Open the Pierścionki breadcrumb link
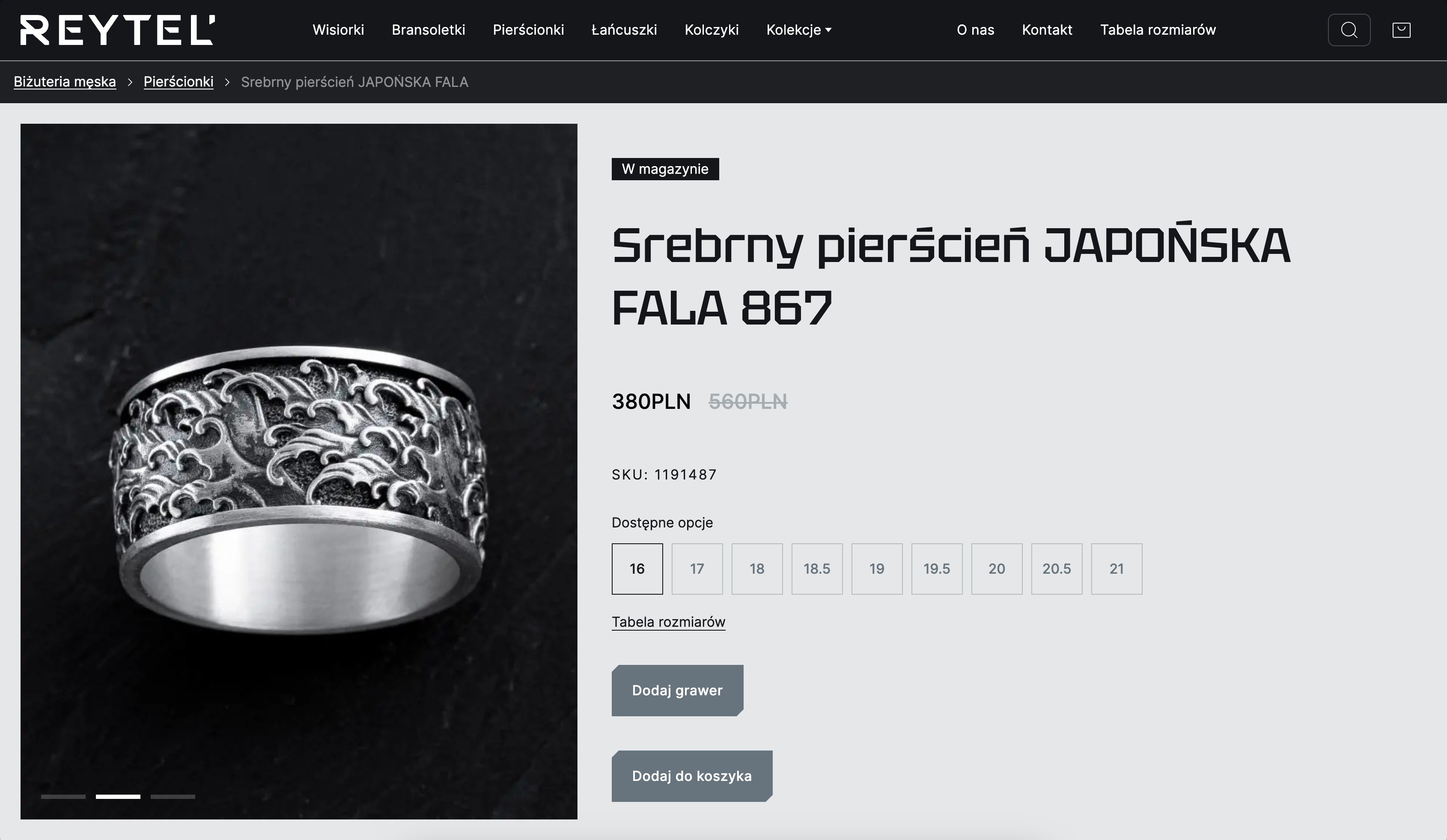The image size is (1447, 840). point(179,81)
